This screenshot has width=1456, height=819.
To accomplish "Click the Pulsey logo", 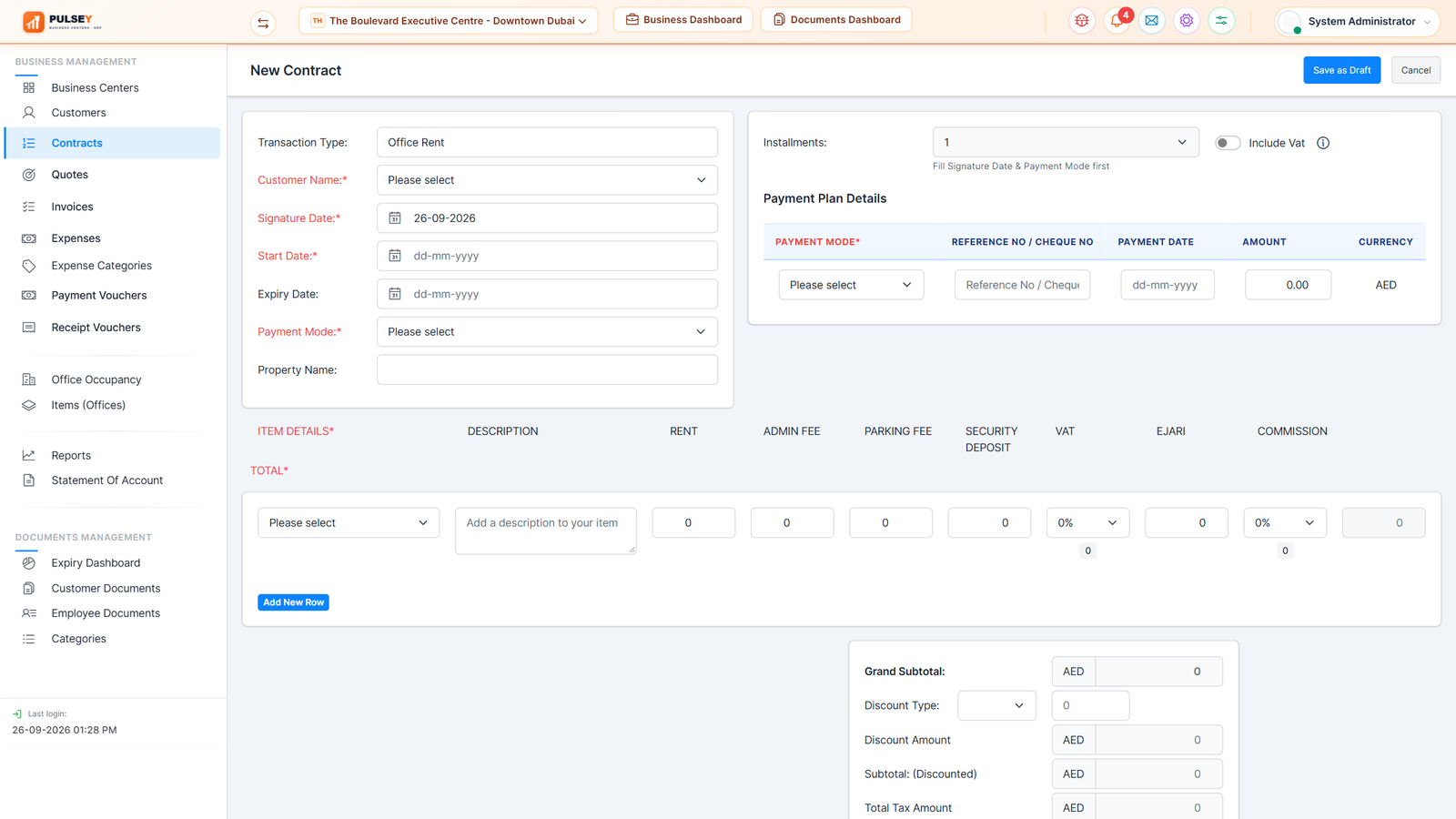I will [62, 21].
